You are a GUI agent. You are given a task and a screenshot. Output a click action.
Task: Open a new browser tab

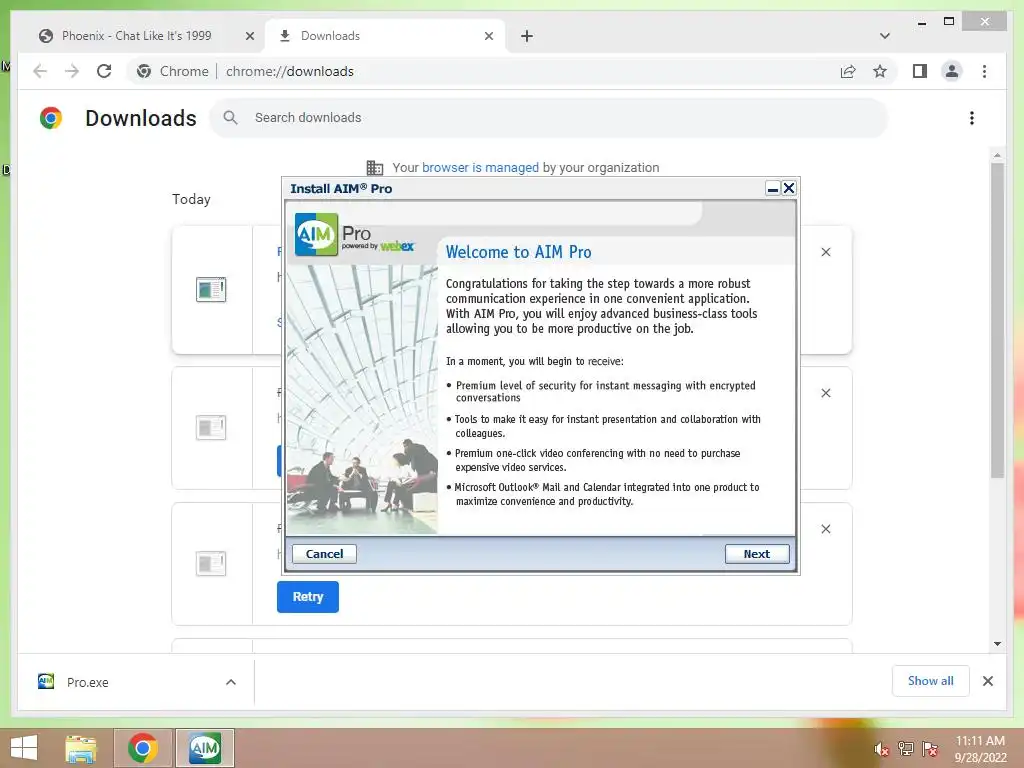tap(527, 36)
